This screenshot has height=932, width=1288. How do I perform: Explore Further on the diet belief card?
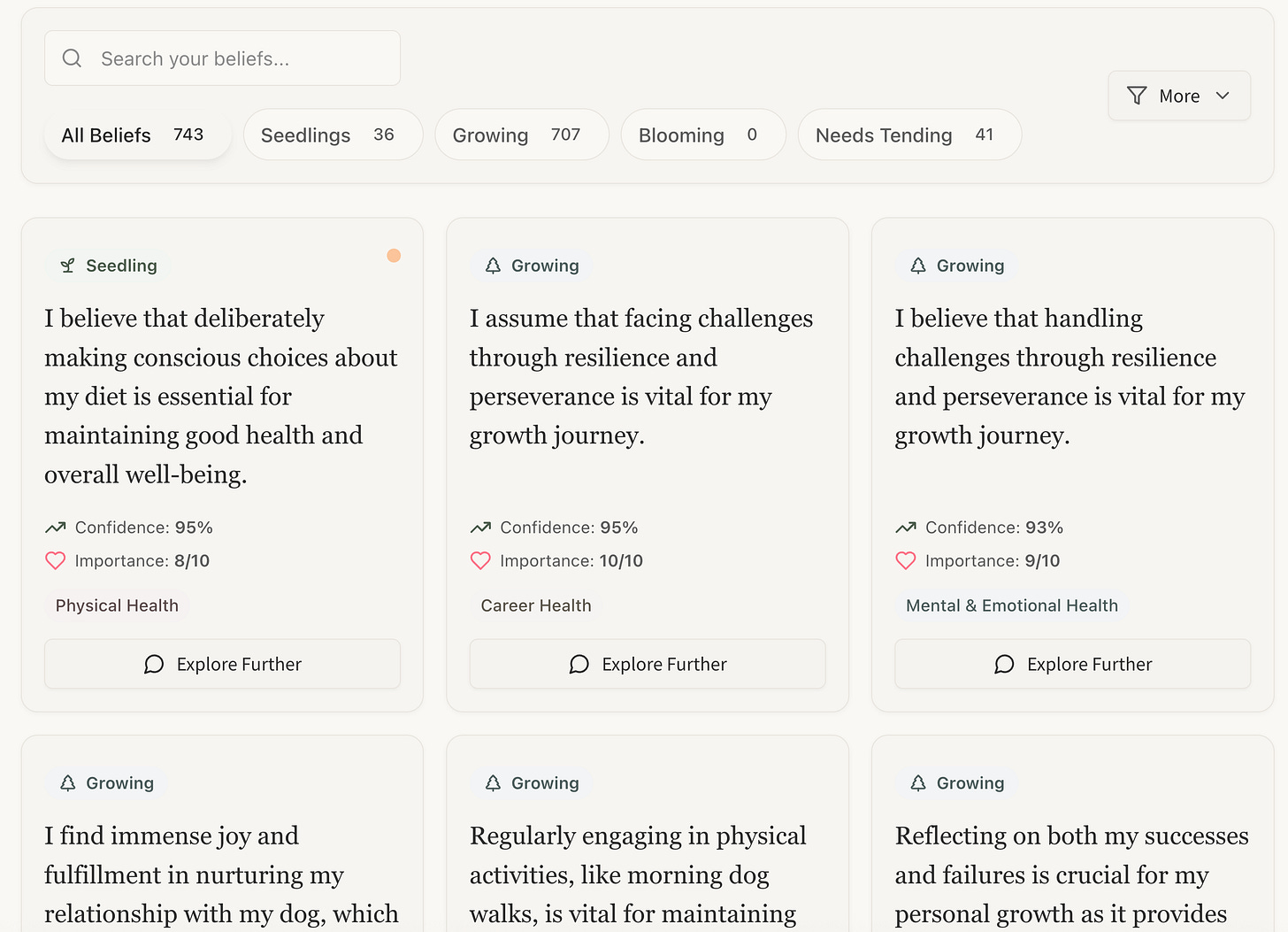coord(222,664)
